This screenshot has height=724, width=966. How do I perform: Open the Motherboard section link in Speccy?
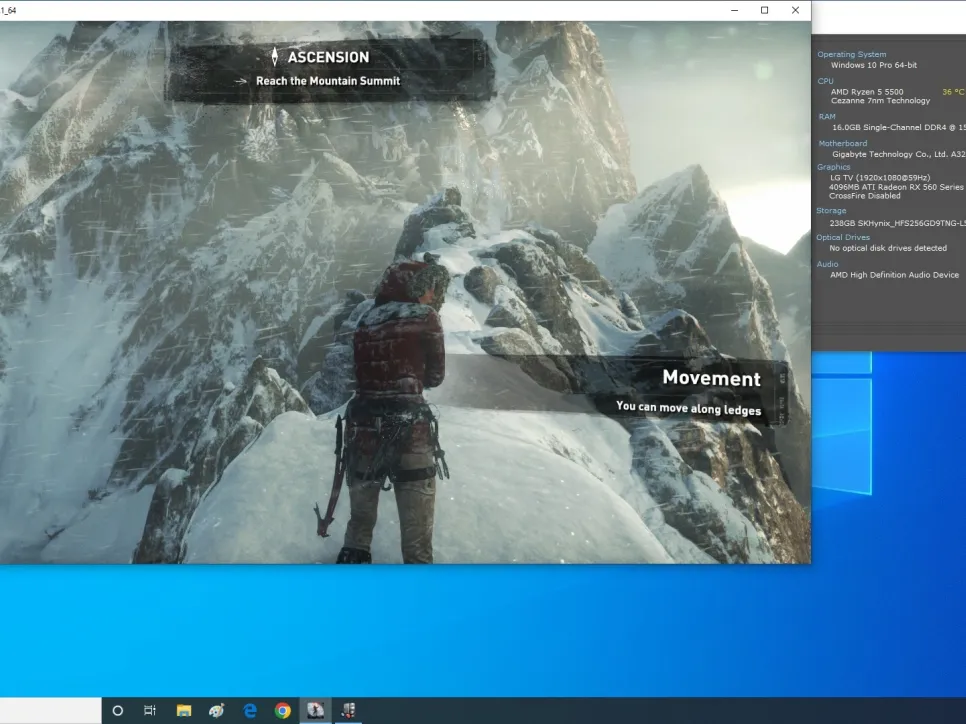(x=842, y=143)
